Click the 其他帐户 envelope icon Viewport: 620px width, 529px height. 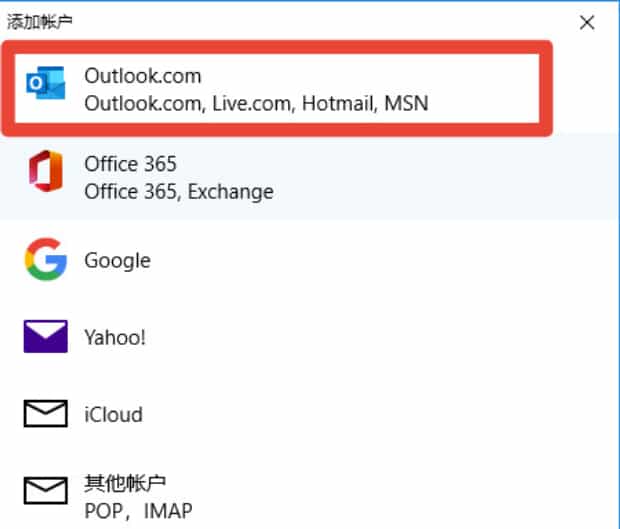pos(45,491)
